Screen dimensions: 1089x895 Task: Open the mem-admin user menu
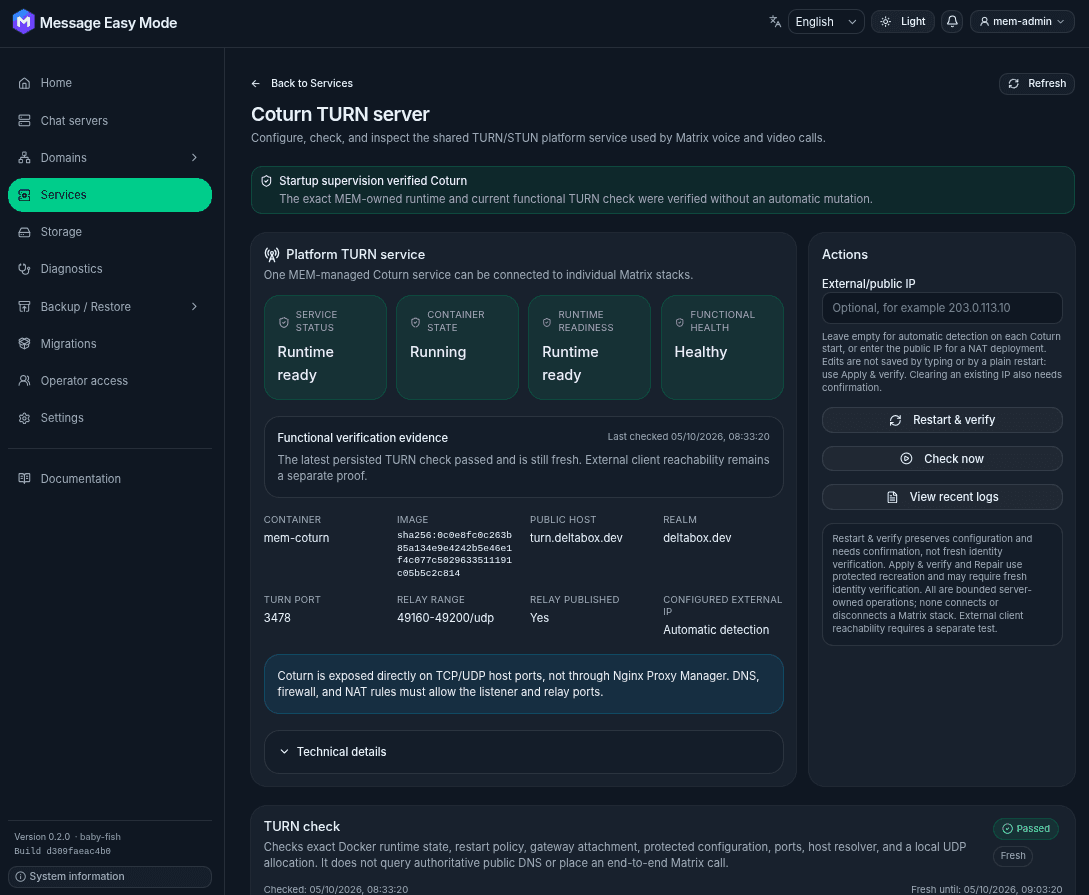[x=1022, y=22]
